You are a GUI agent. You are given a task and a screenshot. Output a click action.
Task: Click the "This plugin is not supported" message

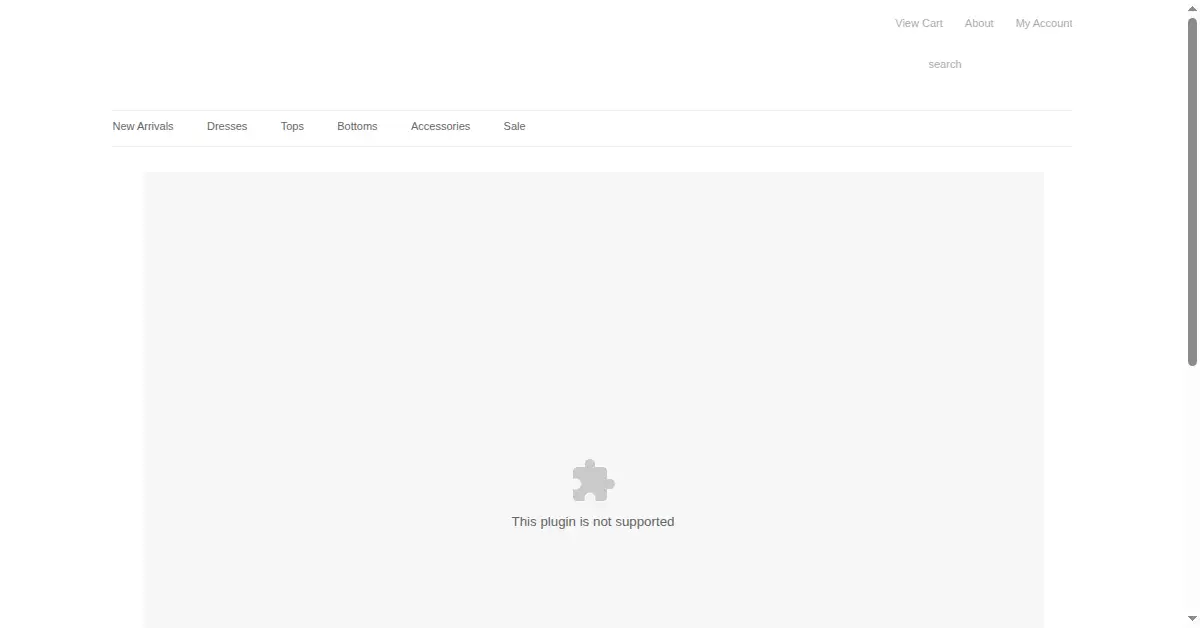pyautogui.click(x=593, y=521)
